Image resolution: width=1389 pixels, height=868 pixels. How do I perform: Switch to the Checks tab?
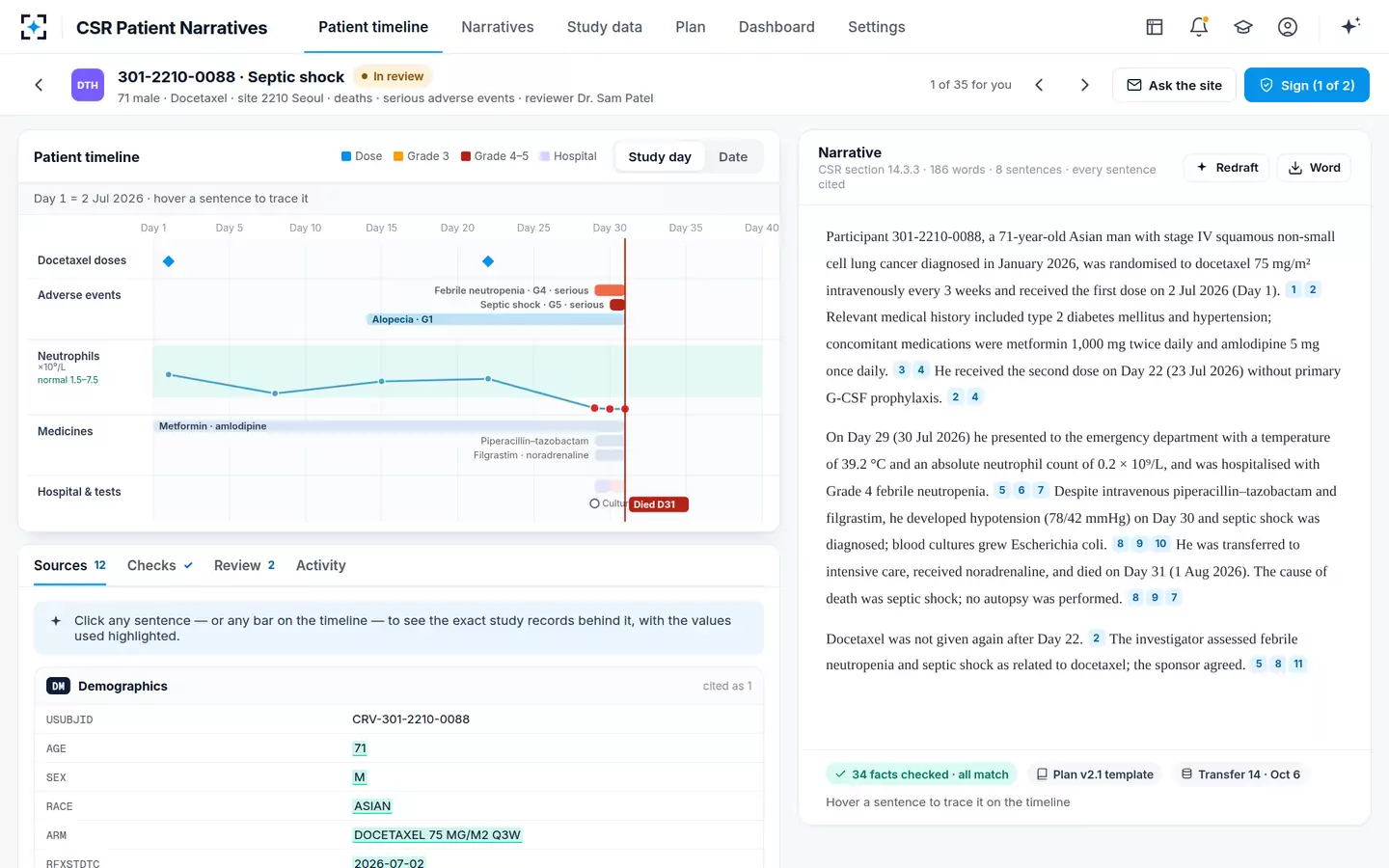[x=160, y=565]
